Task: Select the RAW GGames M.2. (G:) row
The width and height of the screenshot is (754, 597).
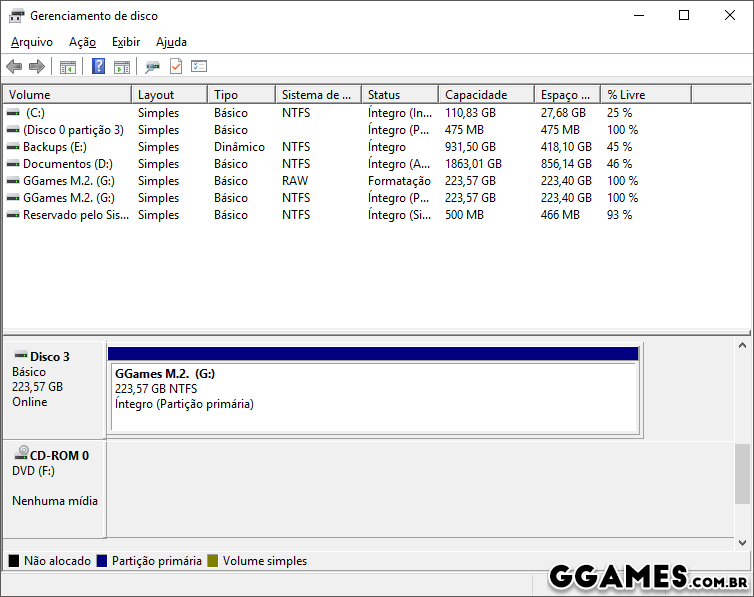Action: (68, 181)
